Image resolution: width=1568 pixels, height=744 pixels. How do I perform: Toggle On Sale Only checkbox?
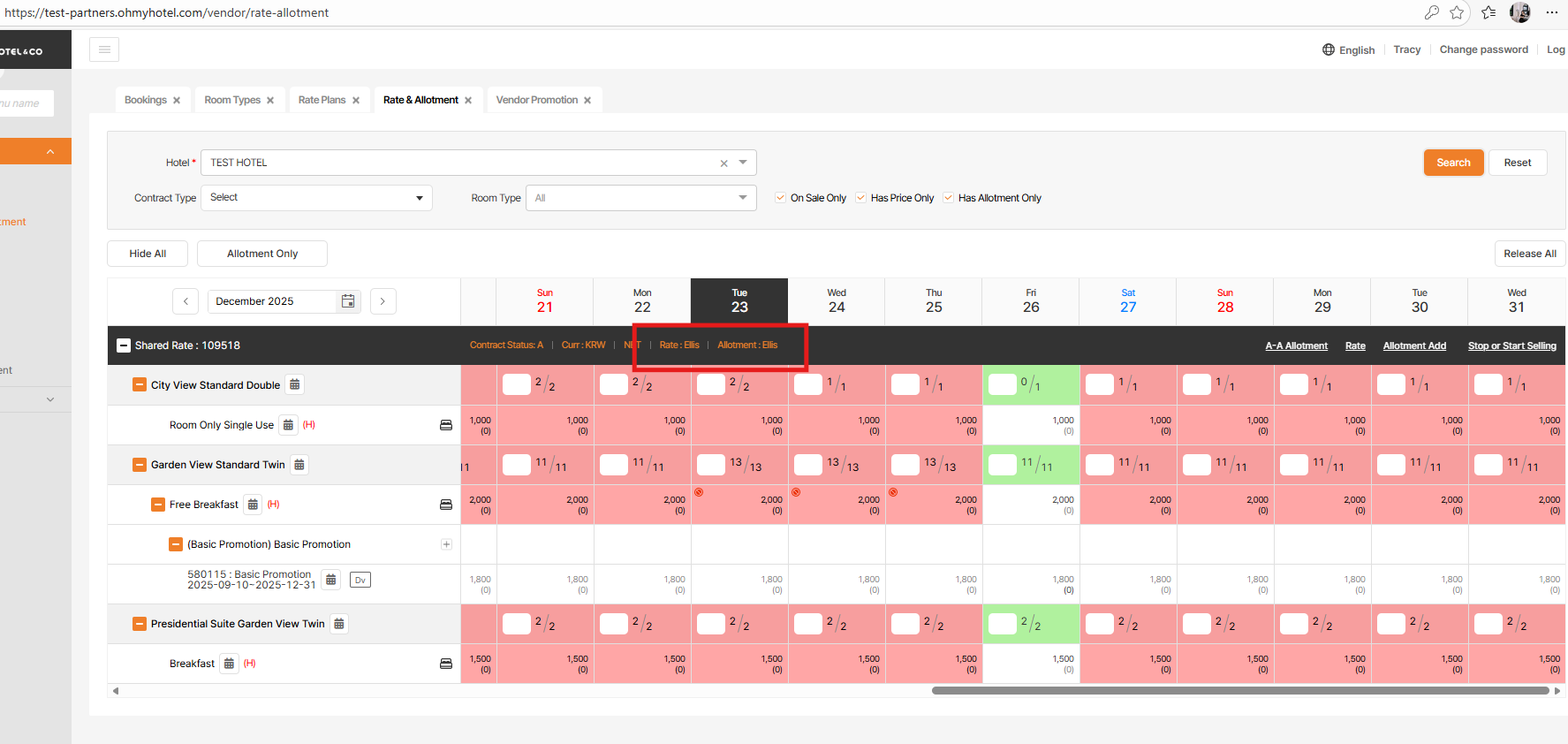[780, 198]
